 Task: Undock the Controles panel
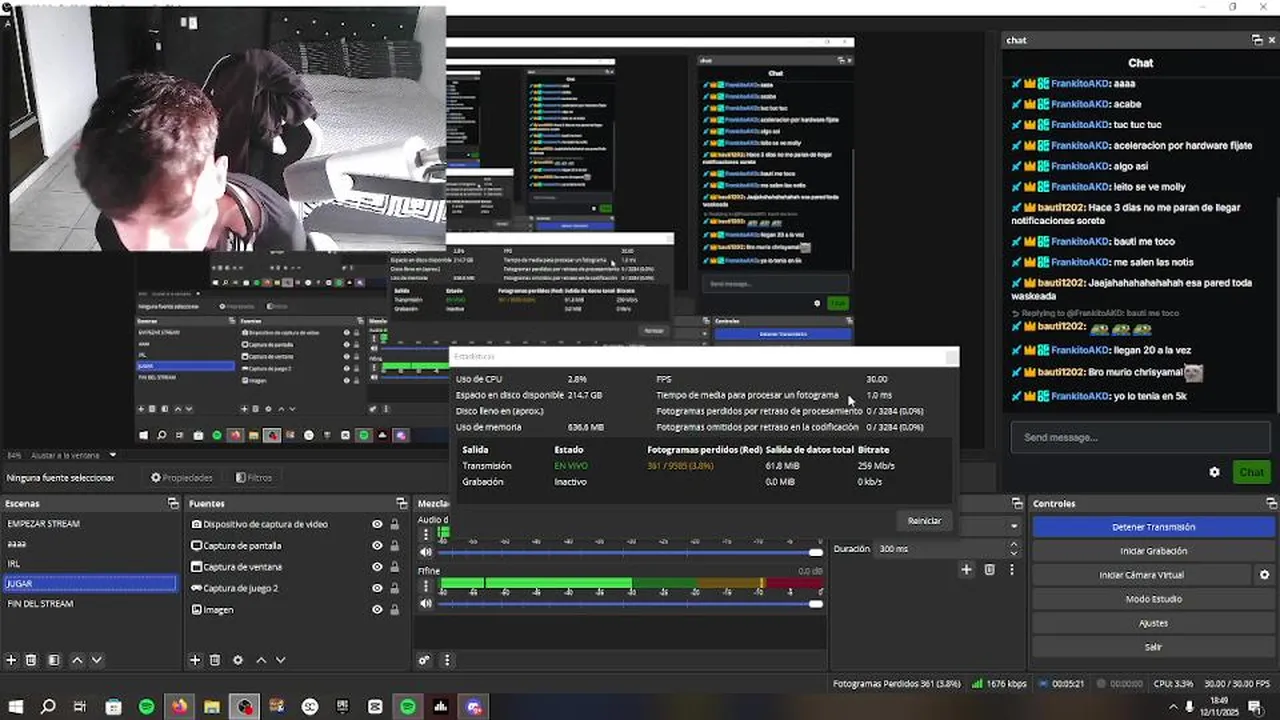pos(1271,504)
